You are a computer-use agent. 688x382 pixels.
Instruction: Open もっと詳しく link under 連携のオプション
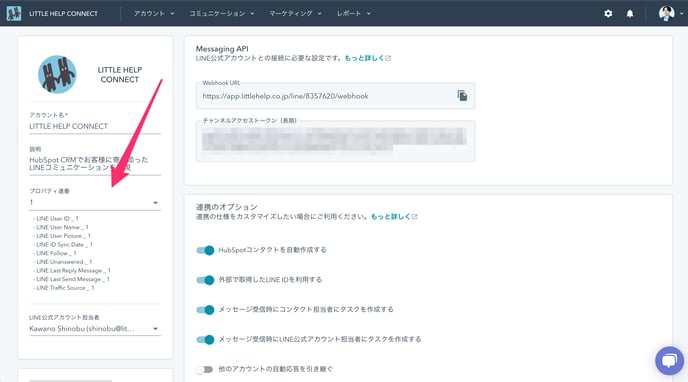(x=394, y=217)
